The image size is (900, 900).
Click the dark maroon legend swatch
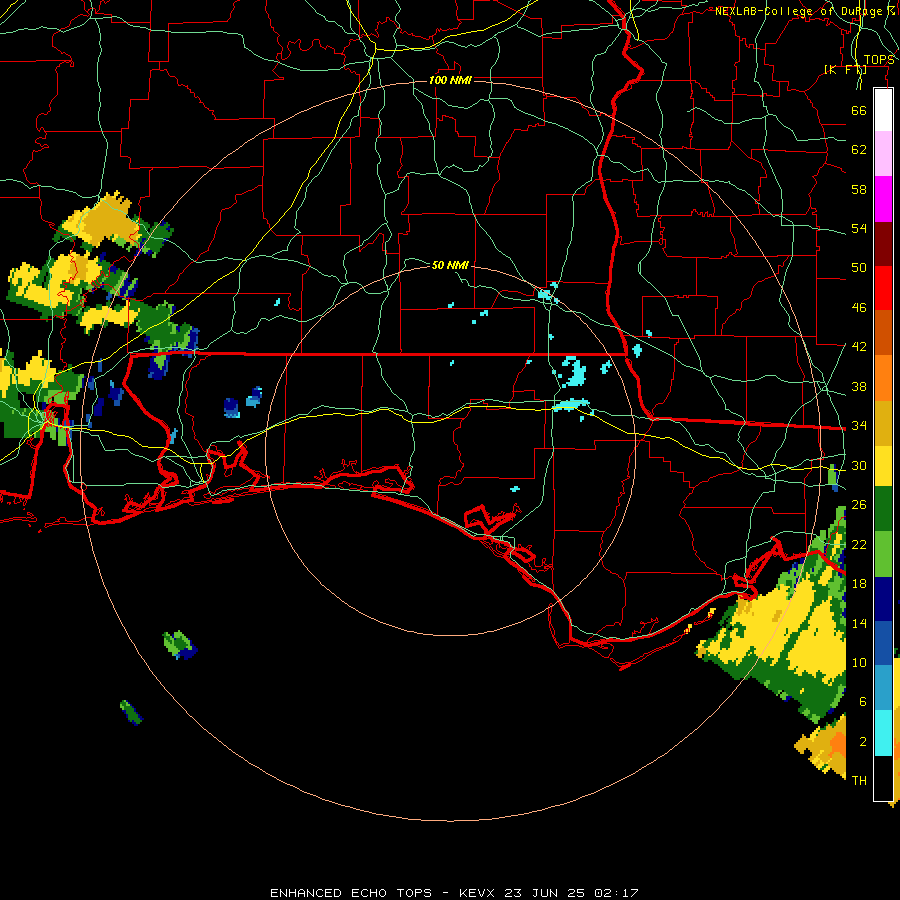pos(883,243)
